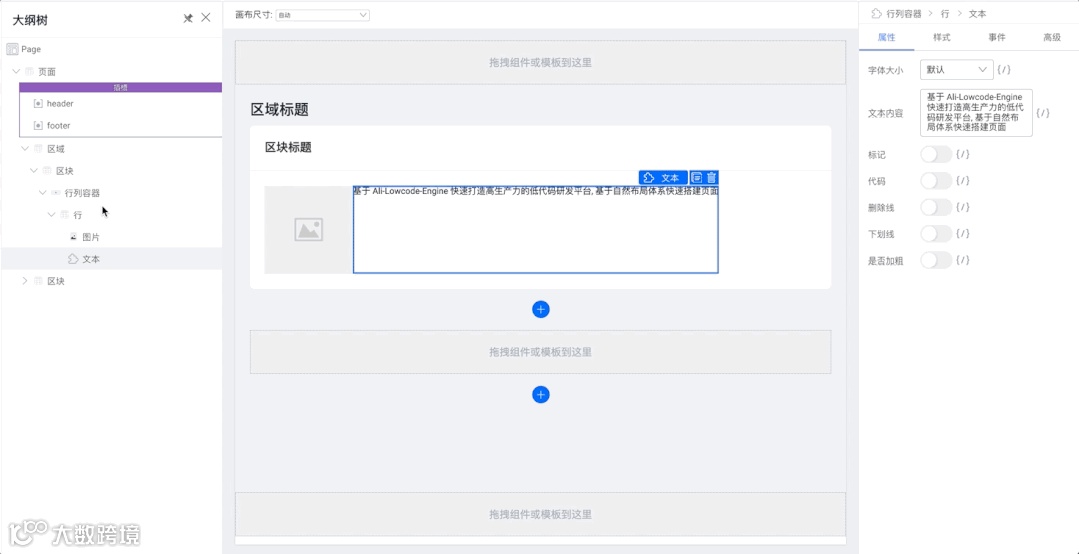Click the 区域标题 heading on canvas

(x=279, y=109)
